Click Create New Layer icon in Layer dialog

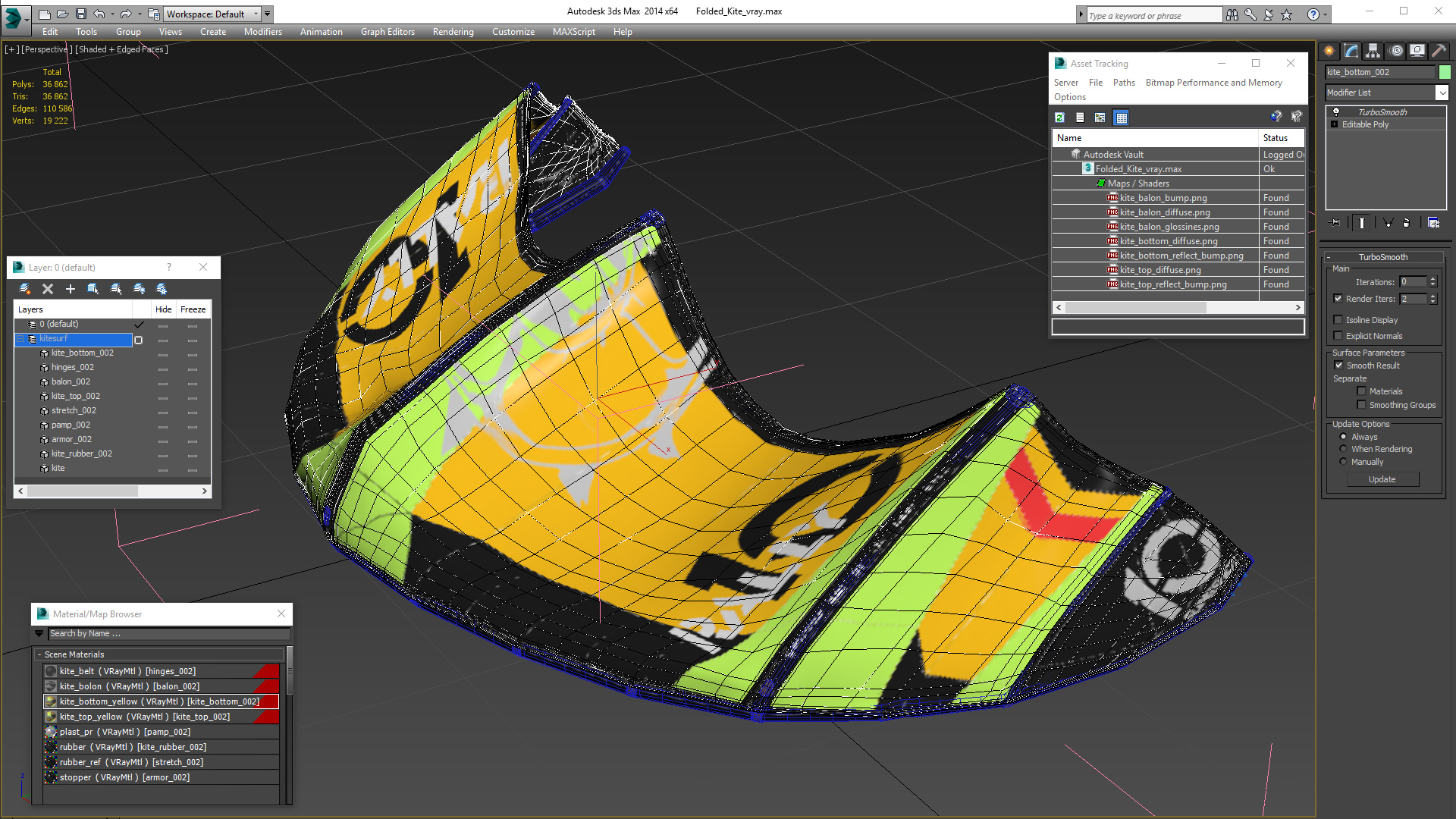(x=25, y=289)
